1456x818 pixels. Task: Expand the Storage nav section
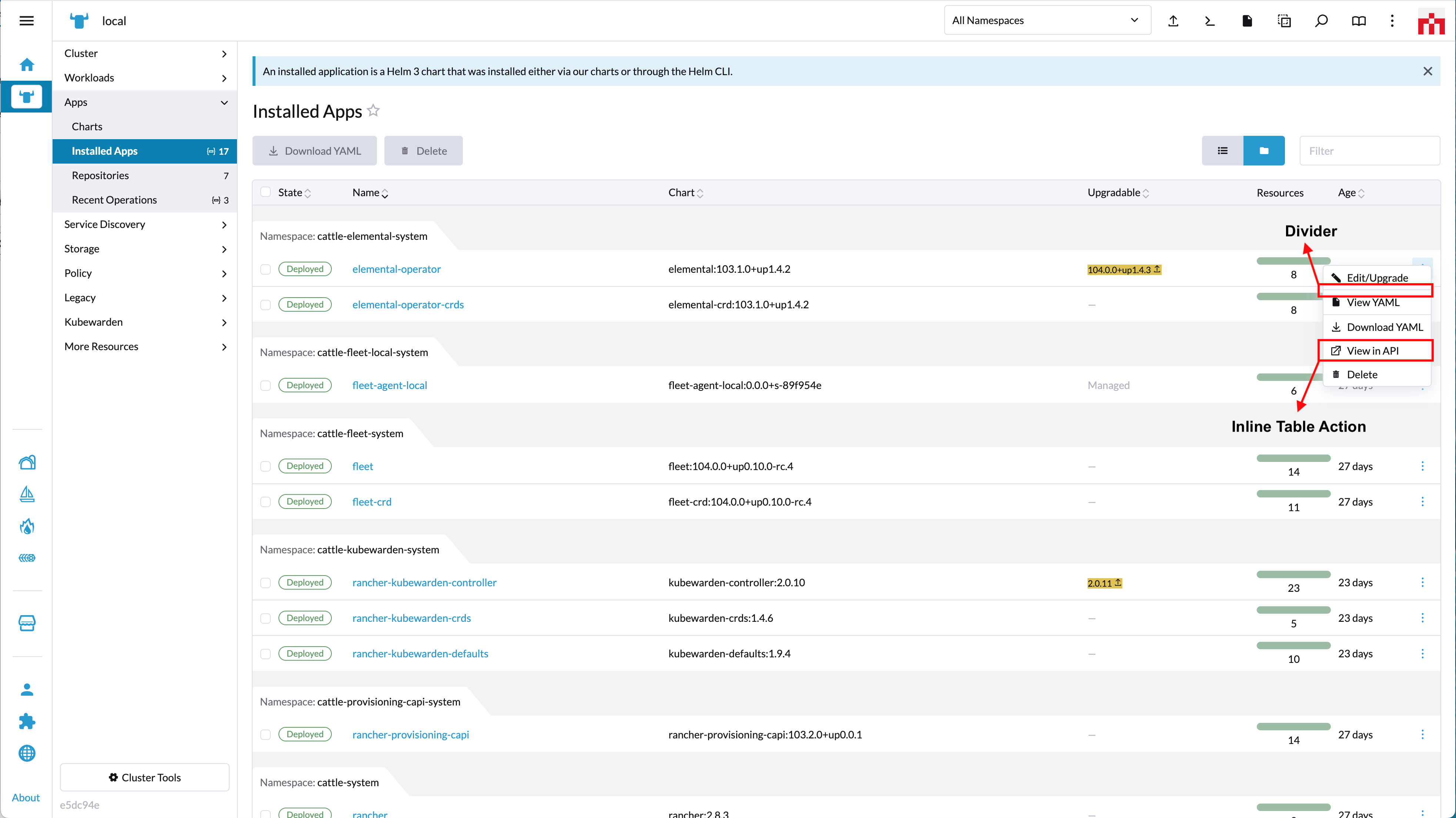[145, 249]
